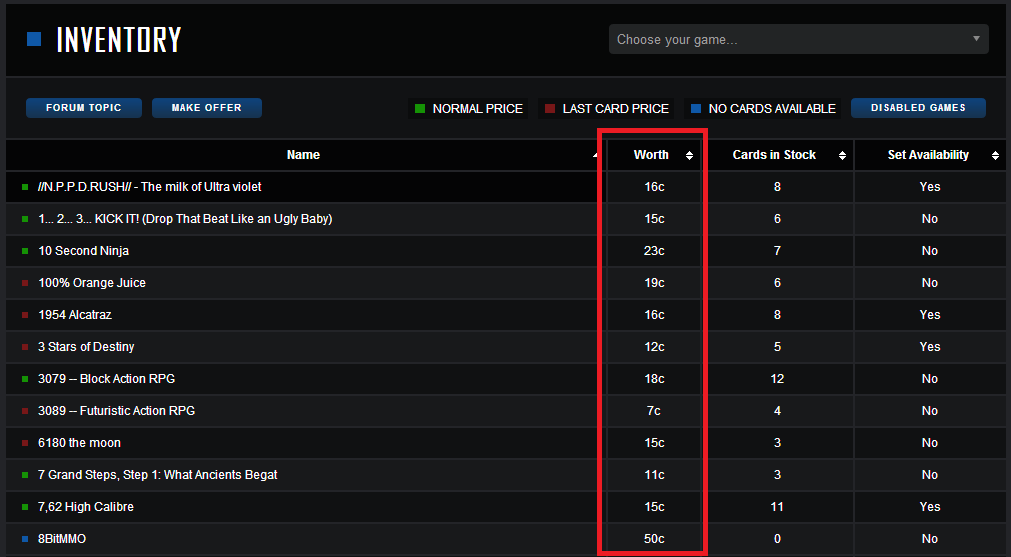The image size is (1011, 557).
Task: Click stock count 5 for 3 Stars of Destiny
Action: coord(777,347)
